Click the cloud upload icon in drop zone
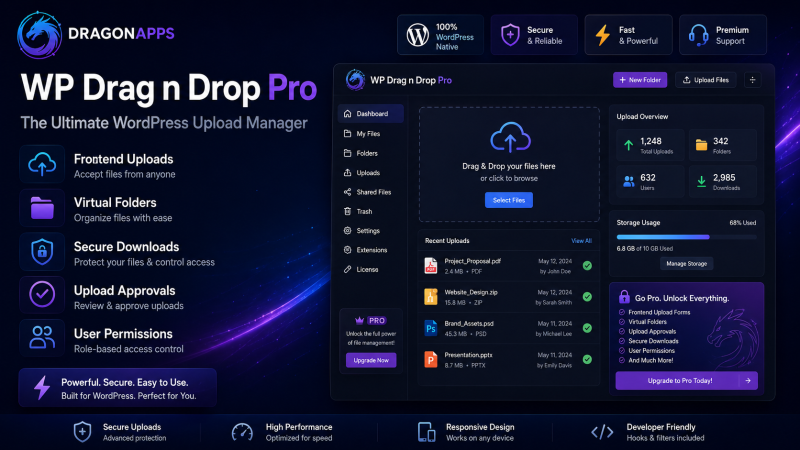The image size is (800, 450). point(510,137)
